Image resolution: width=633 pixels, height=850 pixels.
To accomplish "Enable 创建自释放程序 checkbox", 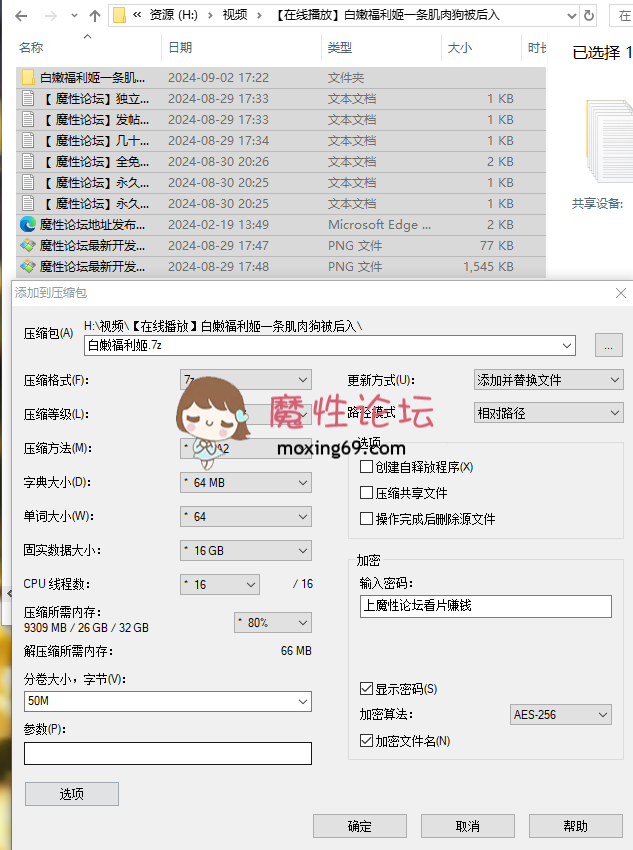I will pos(367,467).
